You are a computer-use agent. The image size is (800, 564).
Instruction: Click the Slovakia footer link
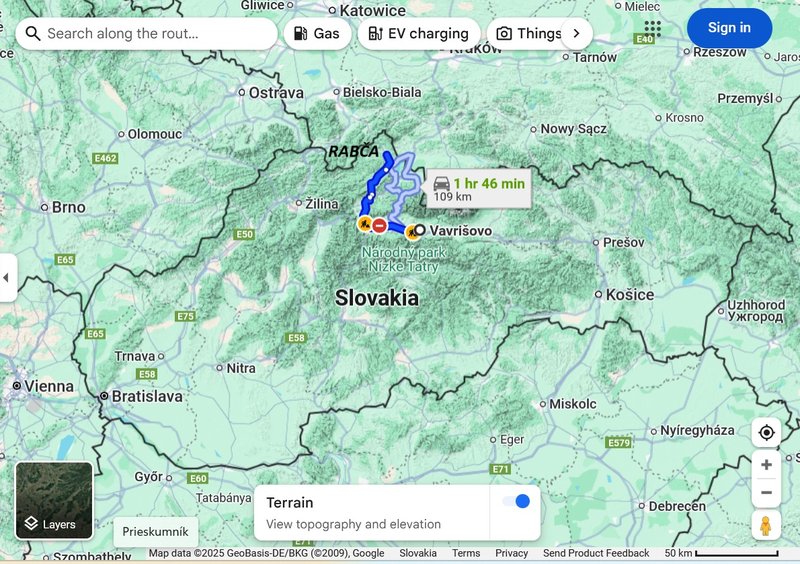(x=418, y=553)
